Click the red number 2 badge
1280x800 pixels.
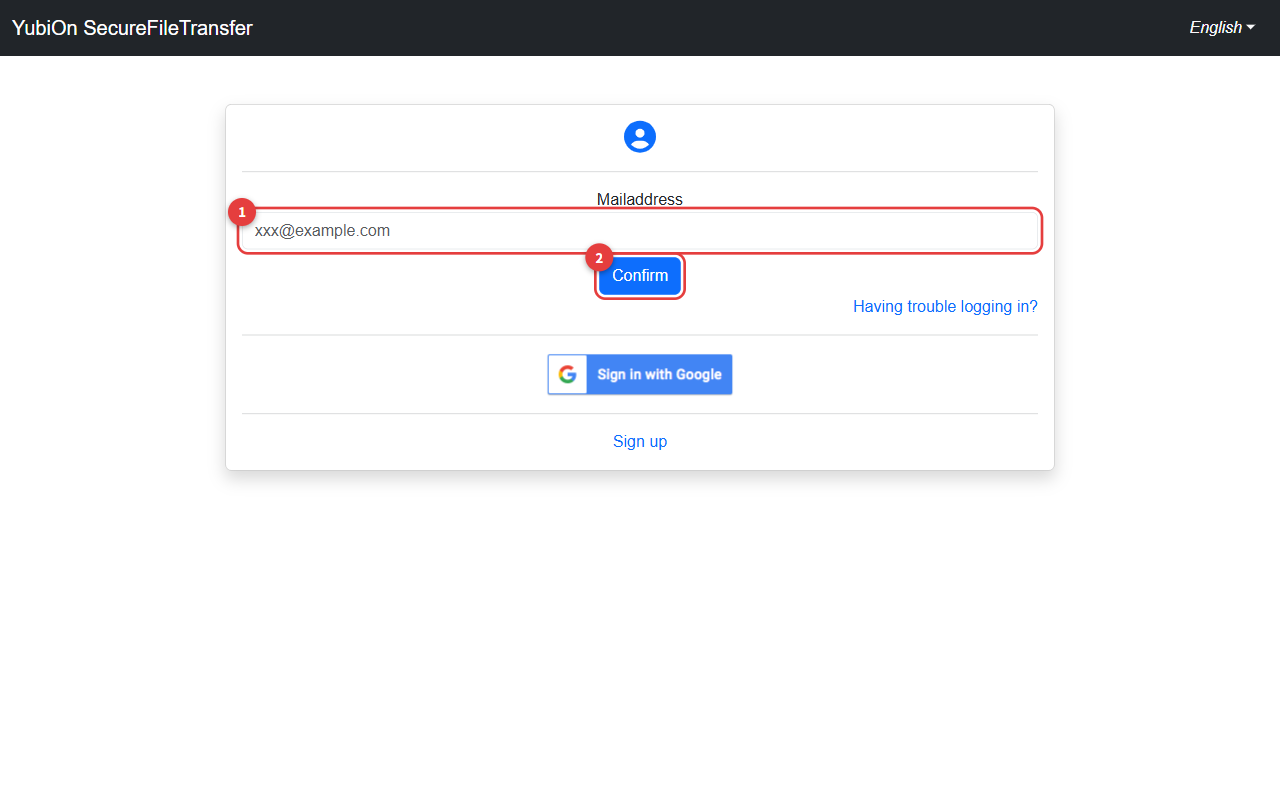(599, 258)
